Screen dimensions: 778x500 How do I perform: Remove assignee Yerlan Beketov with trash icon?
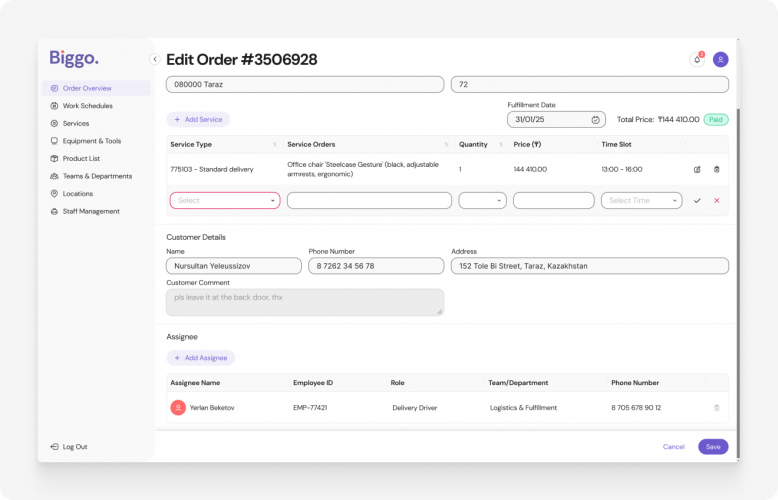[x=716, y=408]
